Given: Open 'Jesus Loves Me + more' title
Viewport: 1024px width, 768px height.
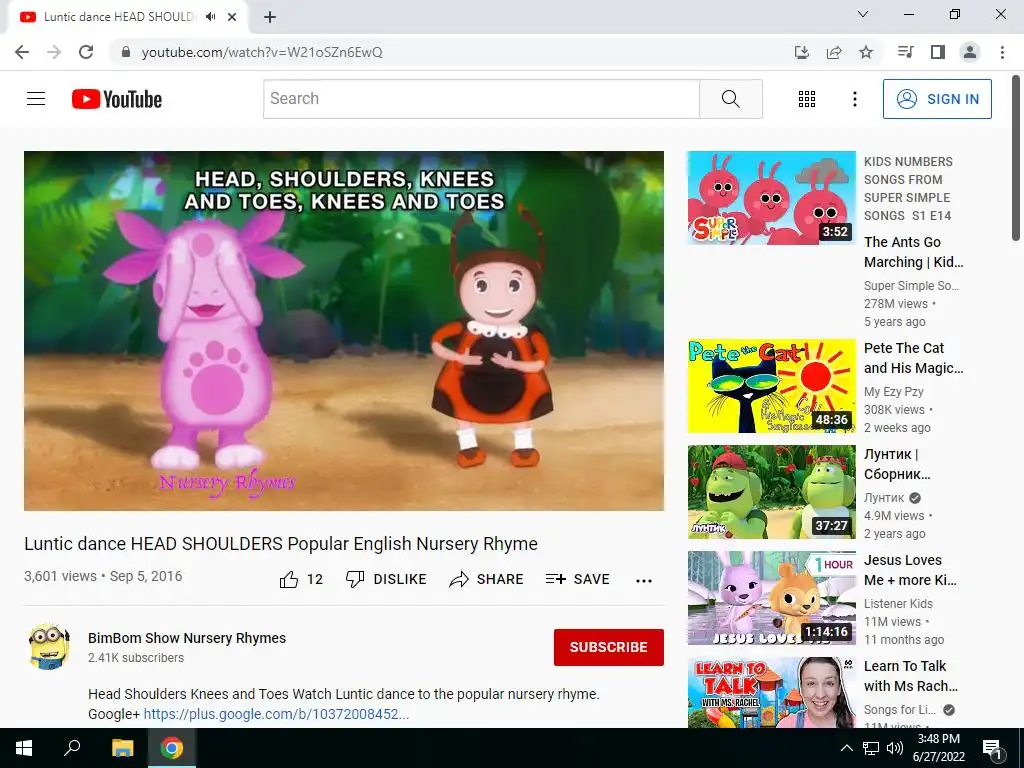Looking at the screenshot, I should point(910,570).
